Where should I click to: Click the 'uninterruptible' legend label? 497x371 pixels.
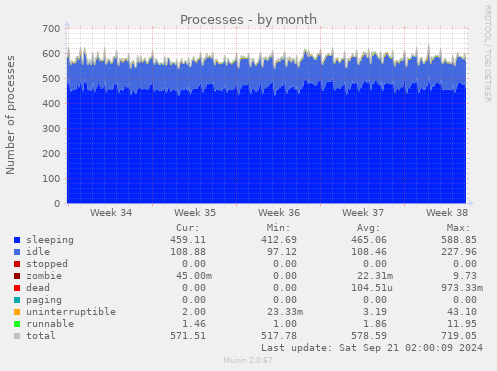pos(71,312)
